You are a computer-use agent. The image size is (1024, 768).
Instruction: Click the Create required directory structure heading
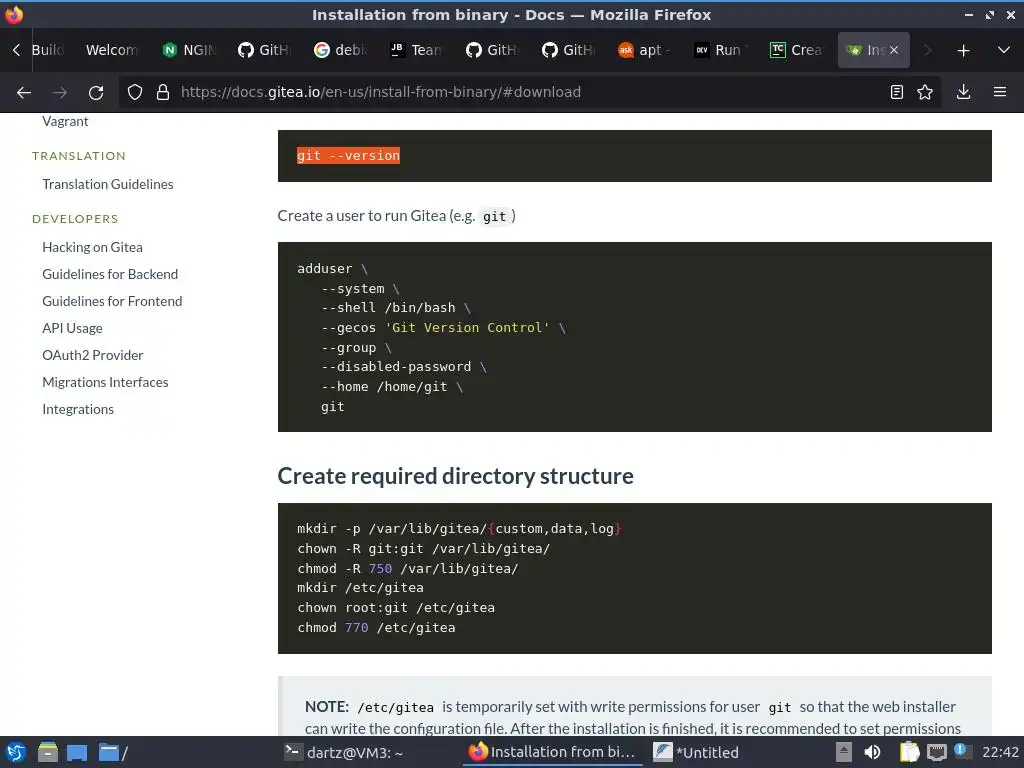coord(455,476)
